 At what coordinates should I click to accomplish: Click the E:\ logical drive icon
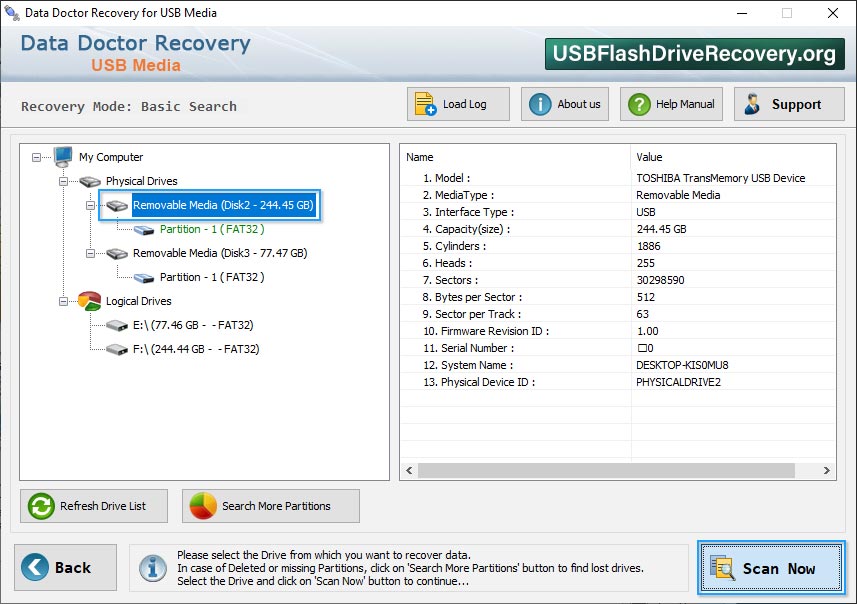point(117,326)
